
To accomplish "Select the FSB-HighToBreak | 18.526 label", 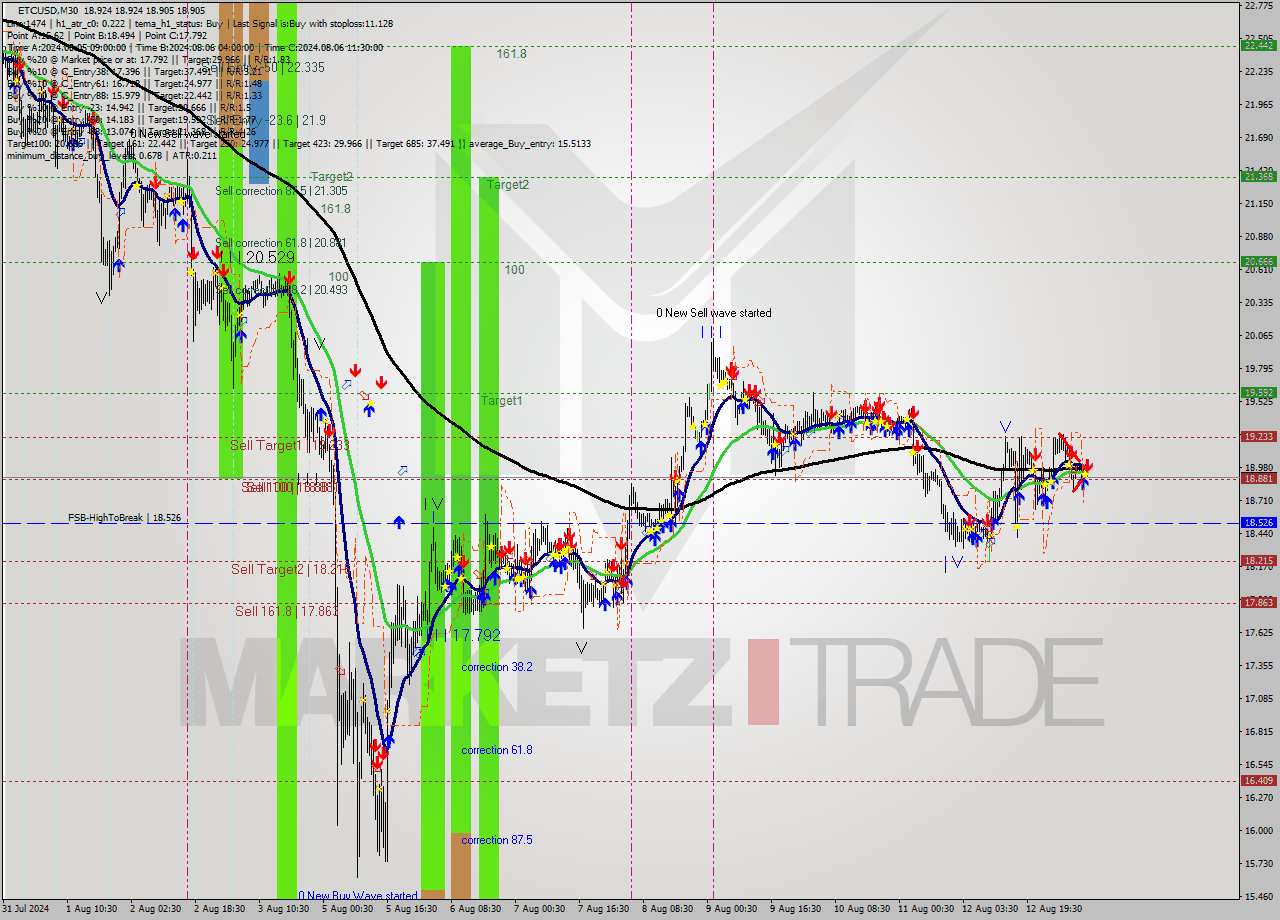I will (x=125, y=518).
